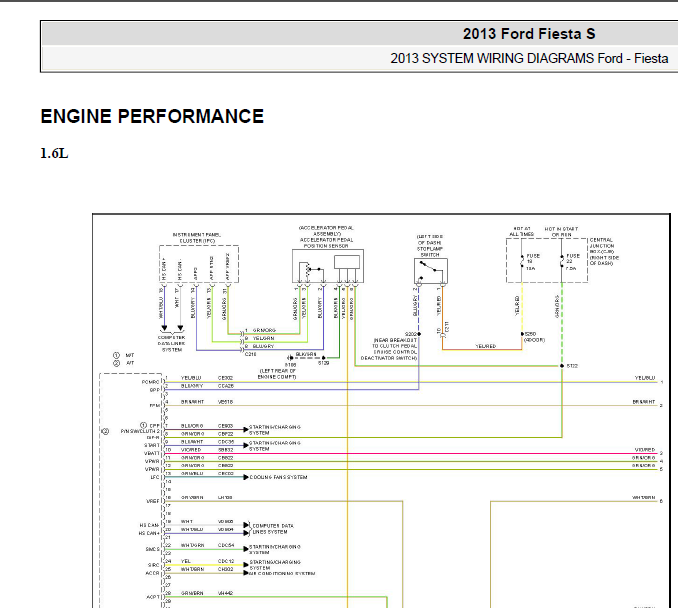Screen dimensions: 678x608
Task: Click the "VBATT" pin name
Action: pos(152,453)
